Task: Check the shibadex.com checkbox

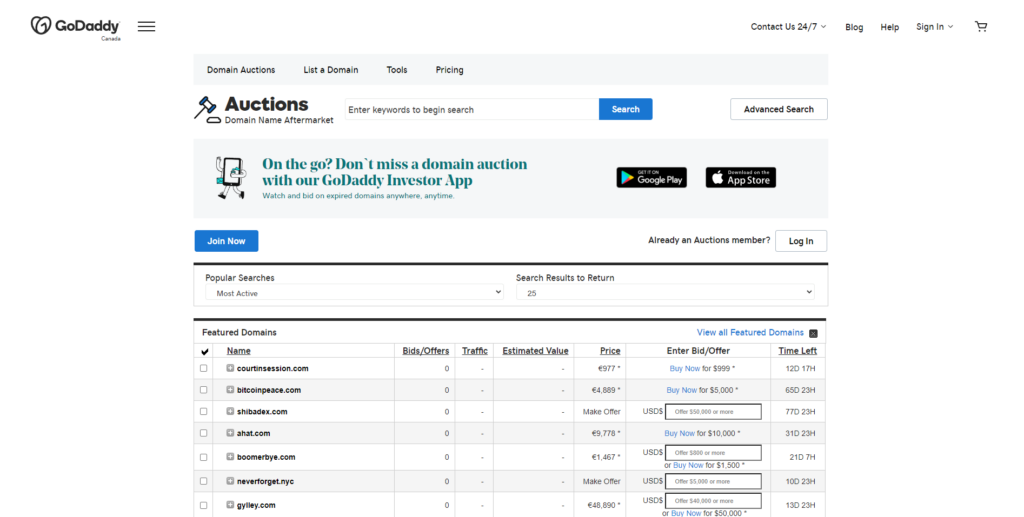Action: point(204,411)
